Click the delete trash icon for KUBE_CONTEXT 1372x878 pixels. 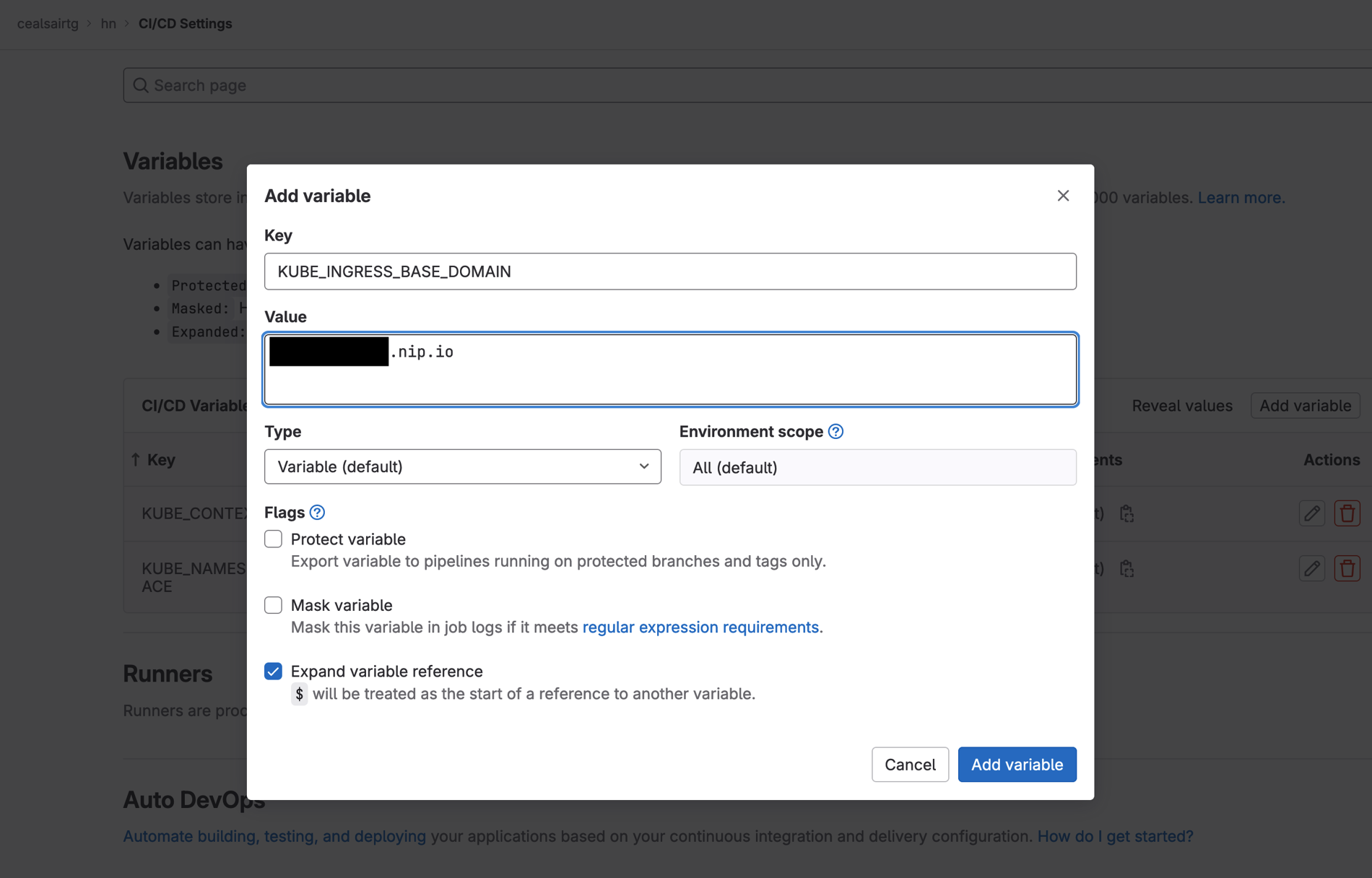point(1347,513)
